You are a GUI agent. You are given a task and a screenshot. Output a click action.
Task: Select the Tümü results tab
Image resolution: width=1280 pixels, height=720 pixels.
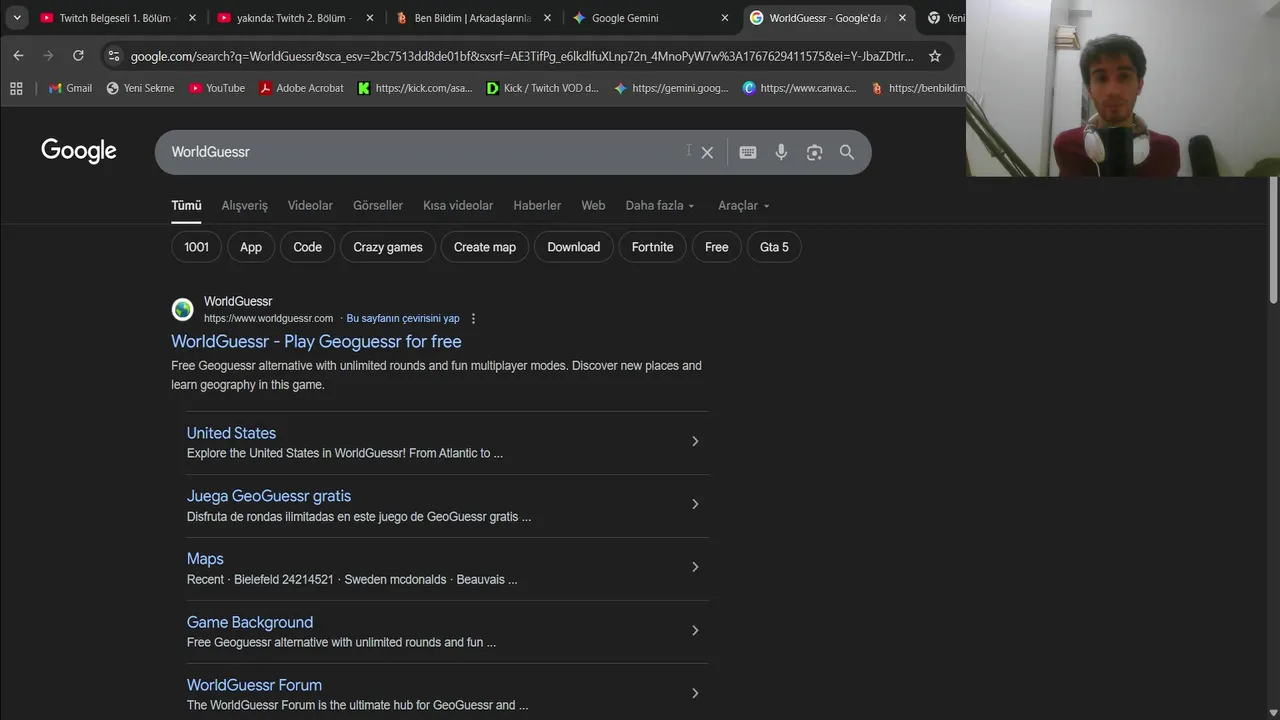pos(186,205)
